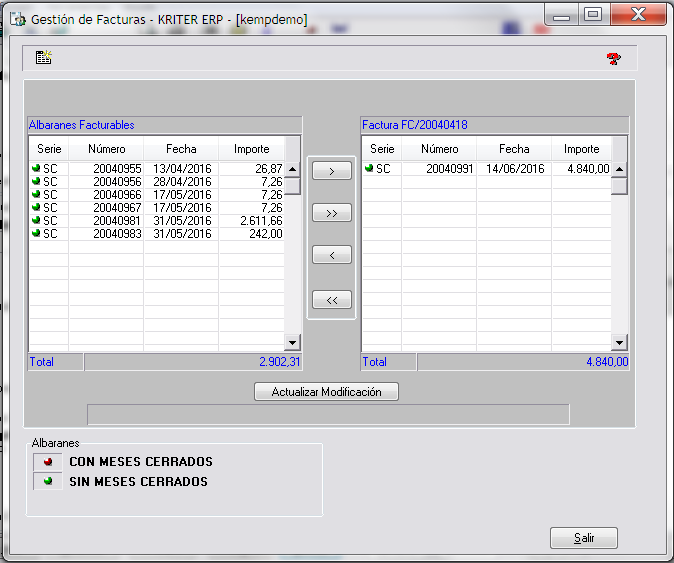The height and width of the screenshot is (563, 674).
Task: Click Importe header in Factura FC/20040418 list
Action: coord(581,149)
